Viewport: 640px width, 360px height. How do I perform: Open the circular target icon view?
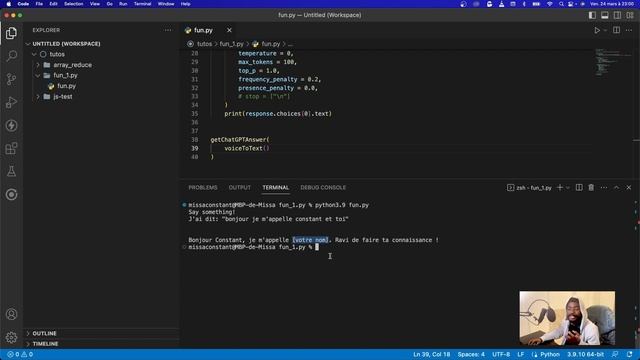[11, 194]
